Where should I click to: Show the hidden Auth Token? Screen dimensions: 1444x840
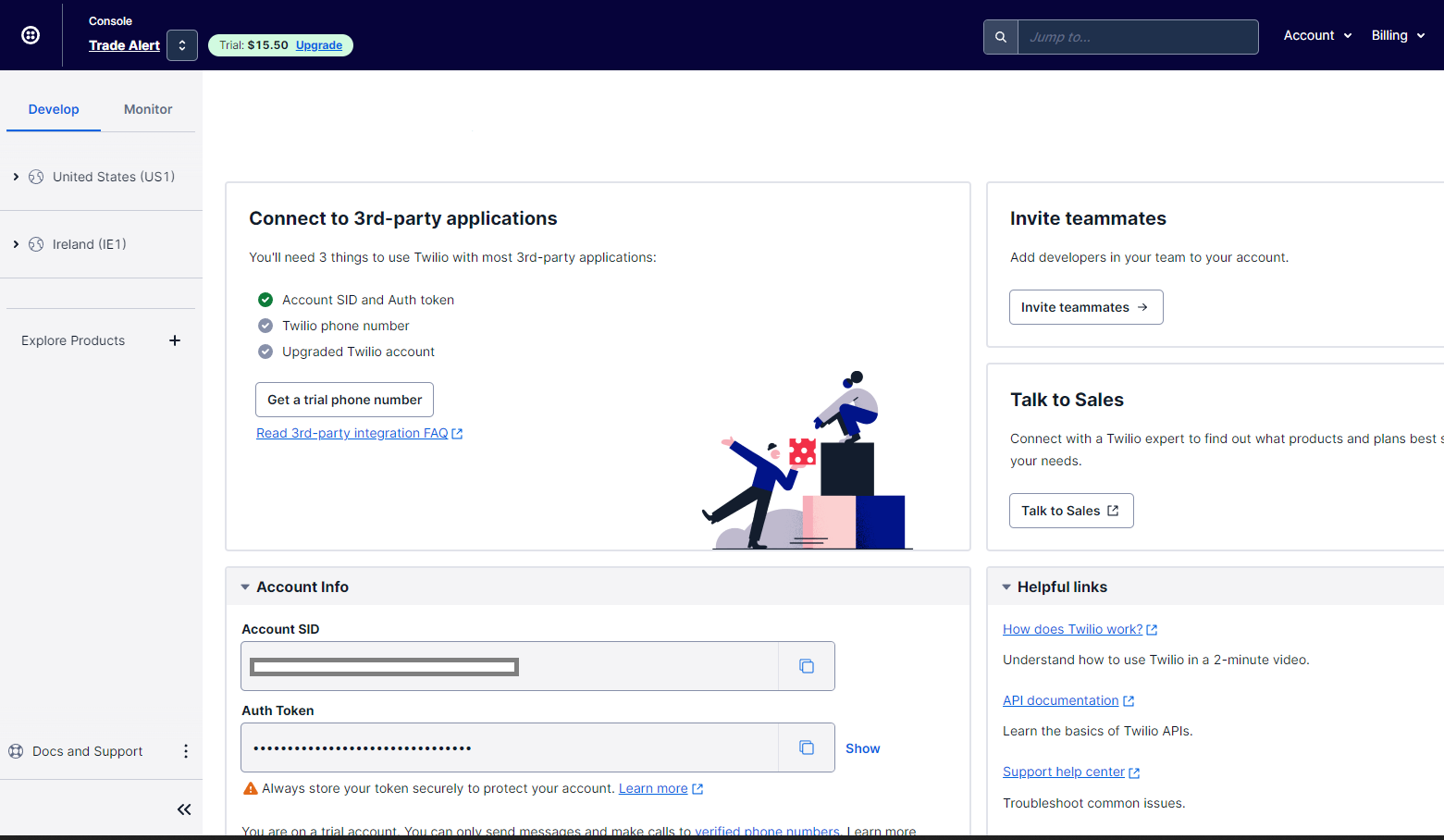click(x=862, y=748)
